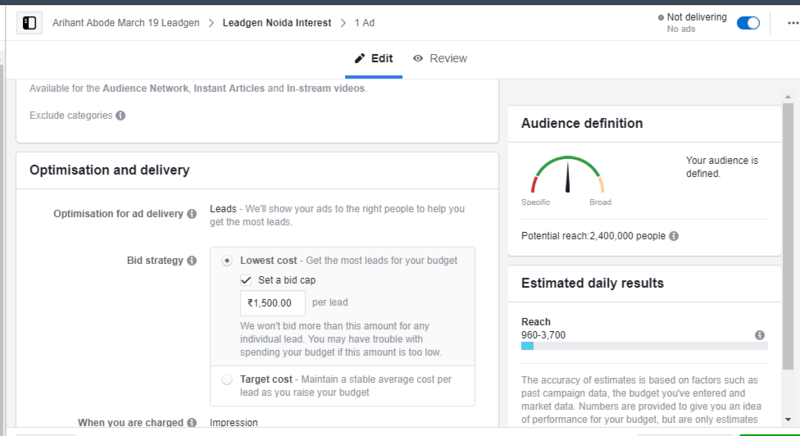The image size is (800, 436).
Task: Click the Exclude categories label
Action: point(71,115)
